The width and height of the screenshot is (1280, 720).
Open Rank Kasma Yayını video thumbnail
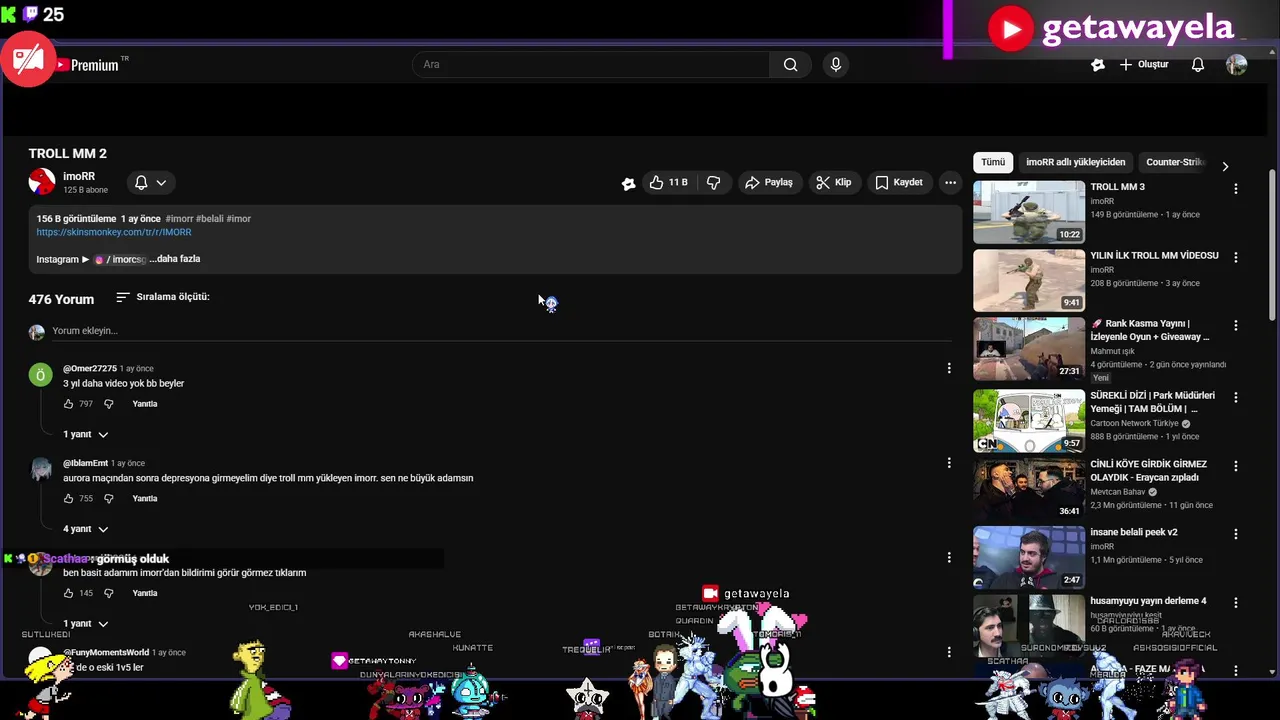pos(1029,349)
